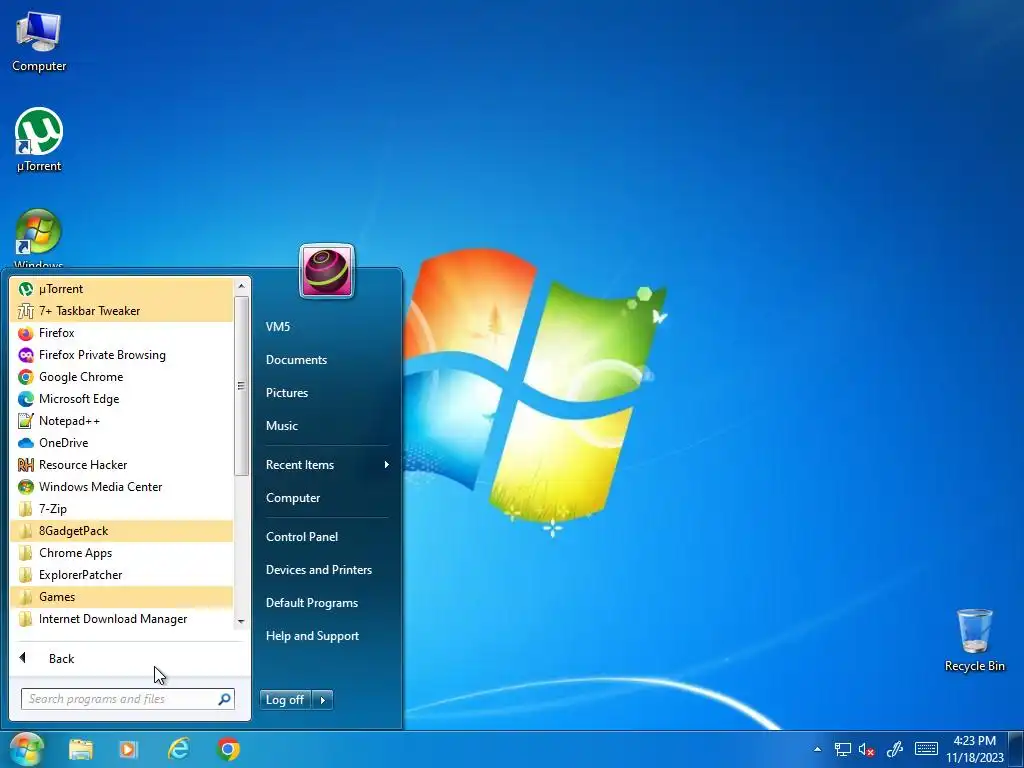This screenshot has width=1024, height=768.
Task: Click the pen/tablet input tray icon
Action: (895, 749)
